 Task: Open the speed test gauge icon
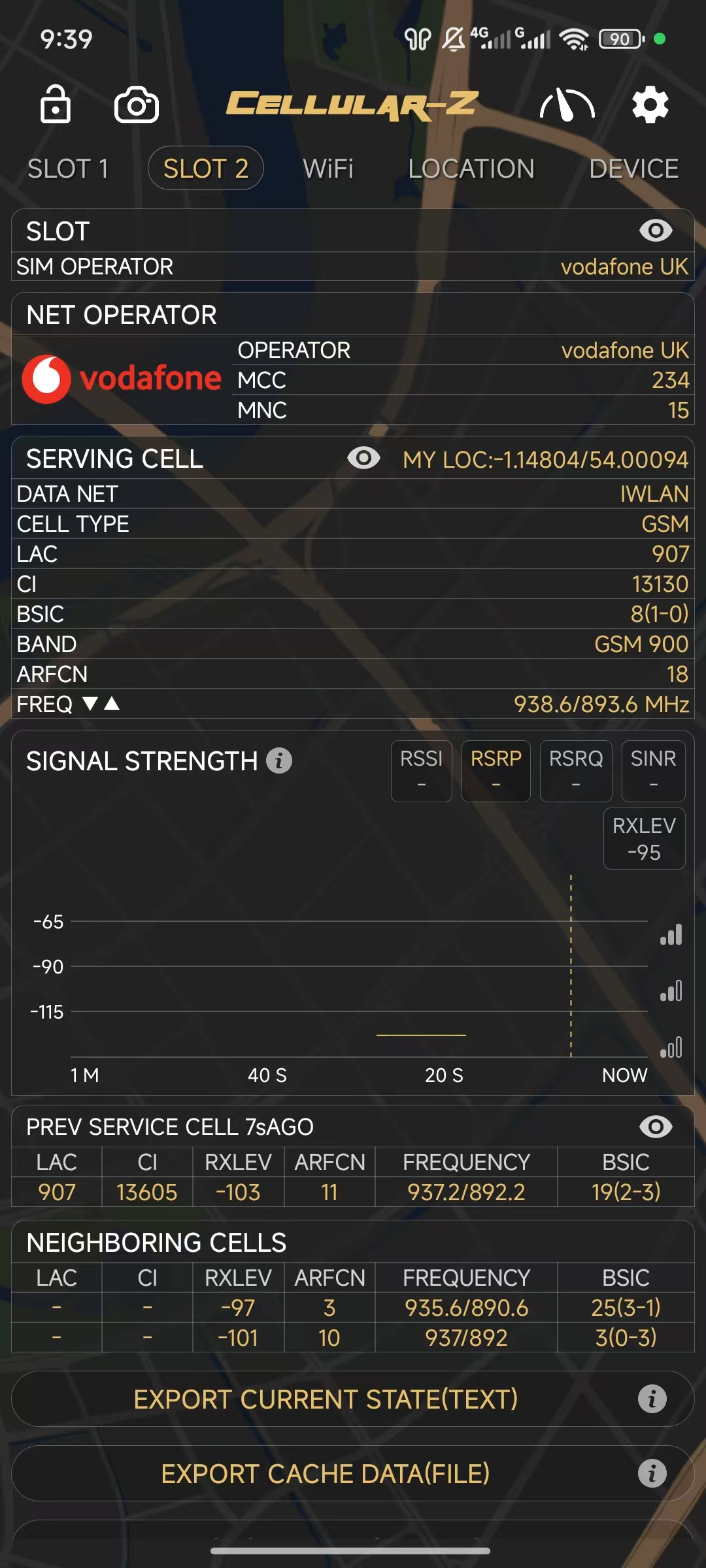[567, 105]
